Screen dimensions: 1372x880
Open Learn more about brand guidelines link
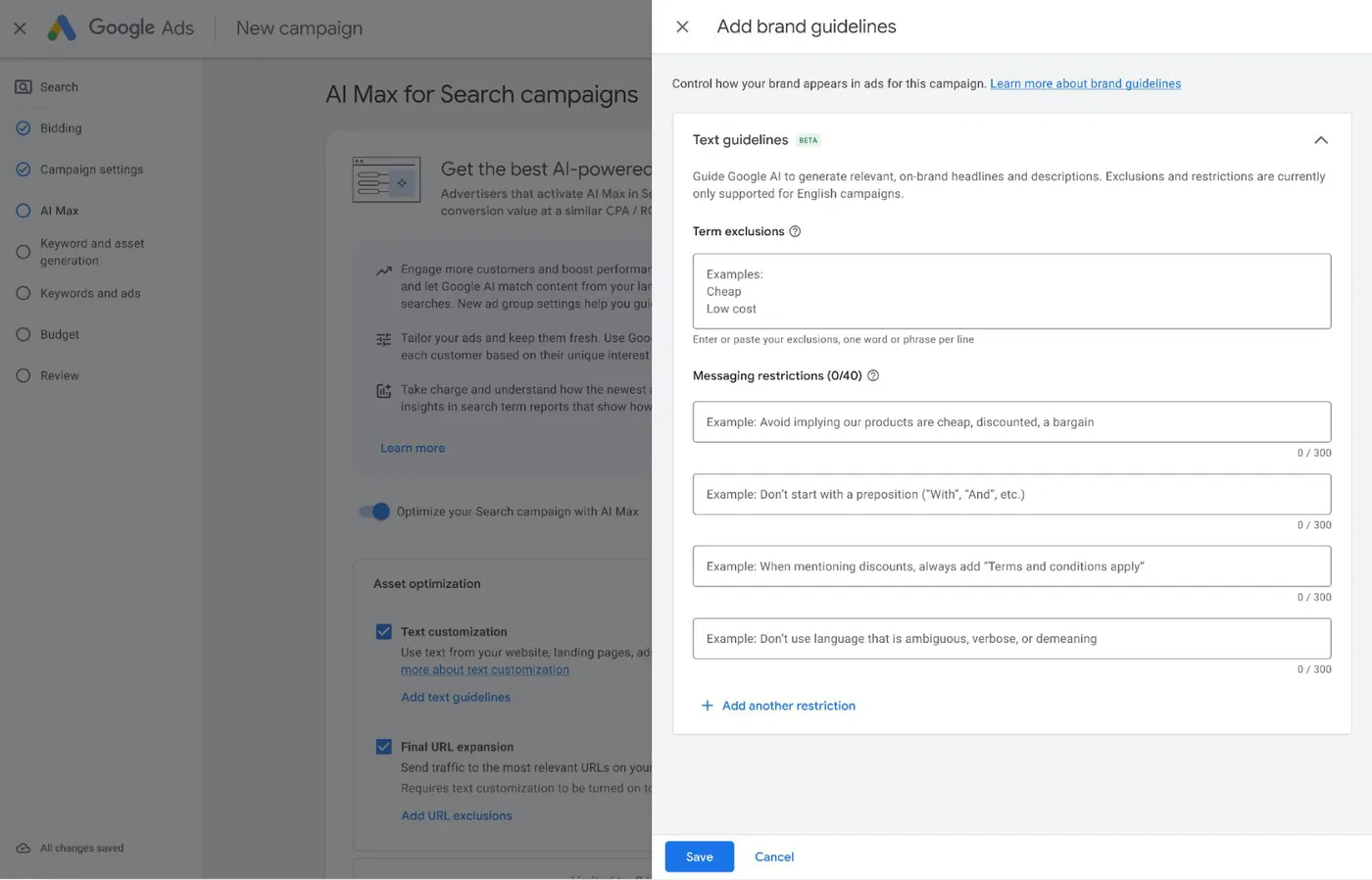(1085, 83)
